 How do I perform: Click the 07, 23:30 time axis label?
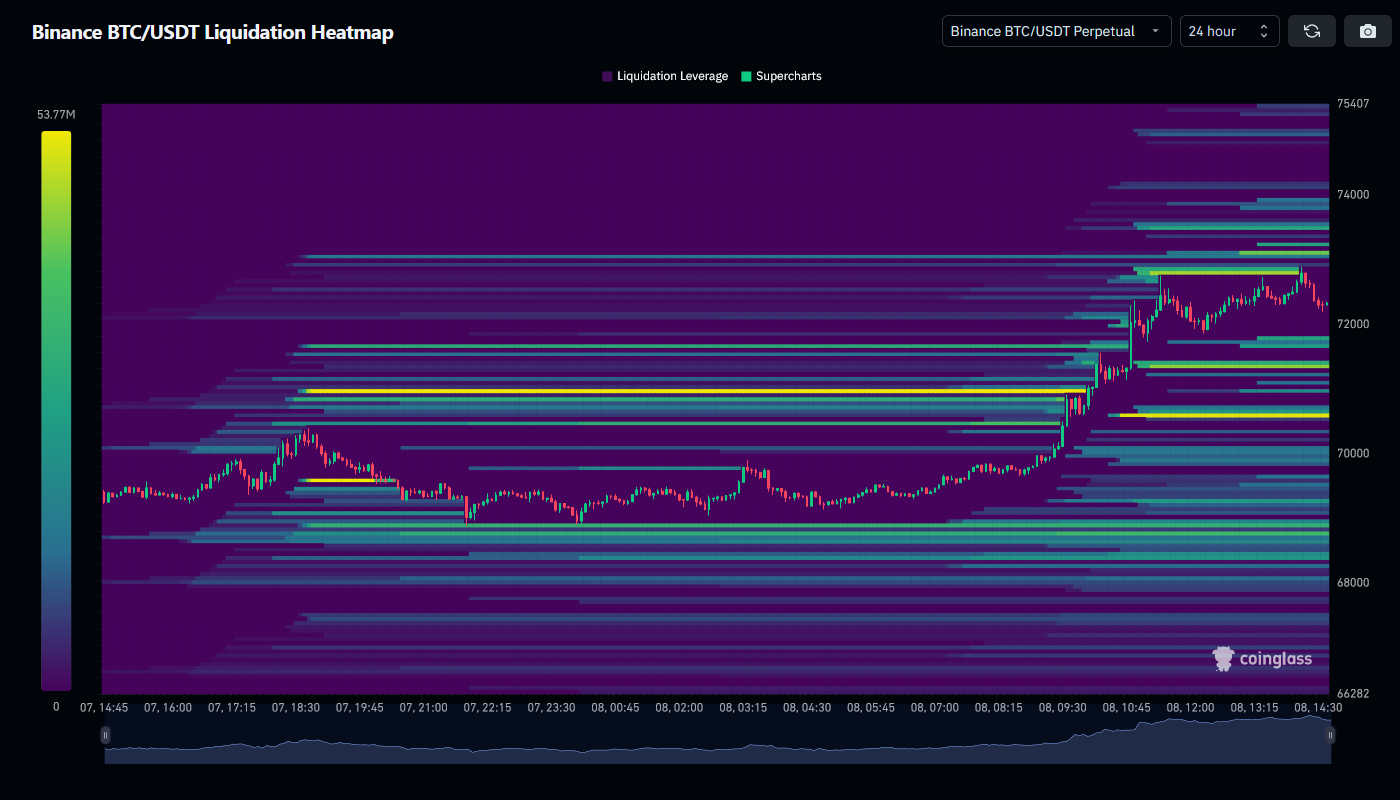551,707
